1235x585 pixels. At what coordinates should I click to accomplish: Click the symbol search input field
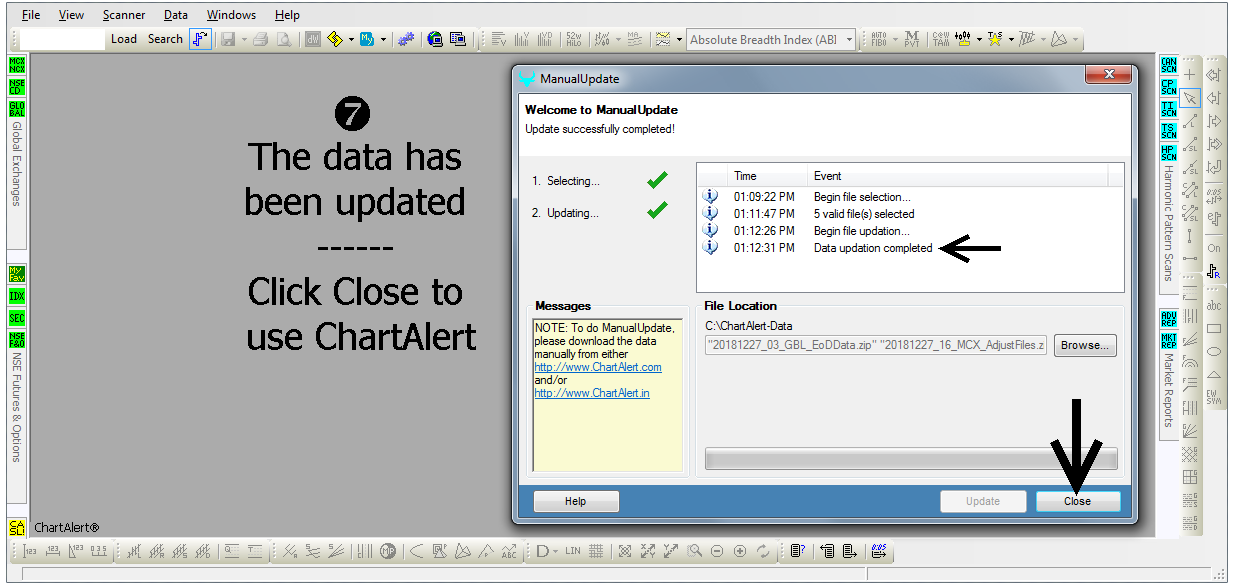coord(62,39)
